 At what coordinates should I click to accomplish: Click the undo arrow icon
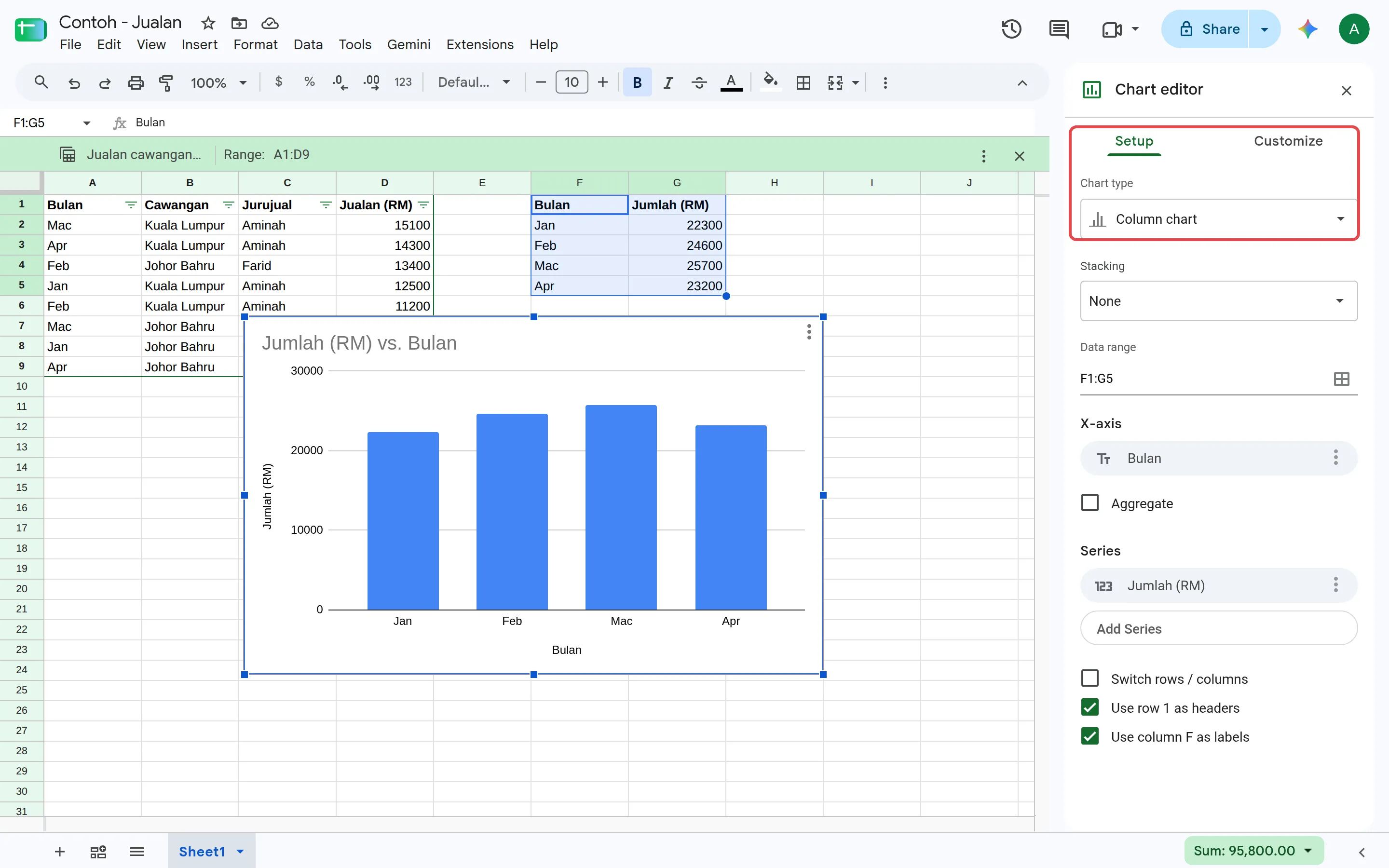pos(74,82)
